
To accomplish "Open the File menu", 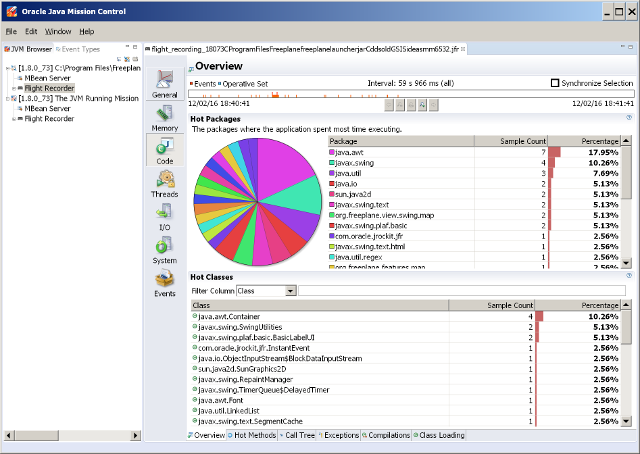I will [x=11, y=31].
